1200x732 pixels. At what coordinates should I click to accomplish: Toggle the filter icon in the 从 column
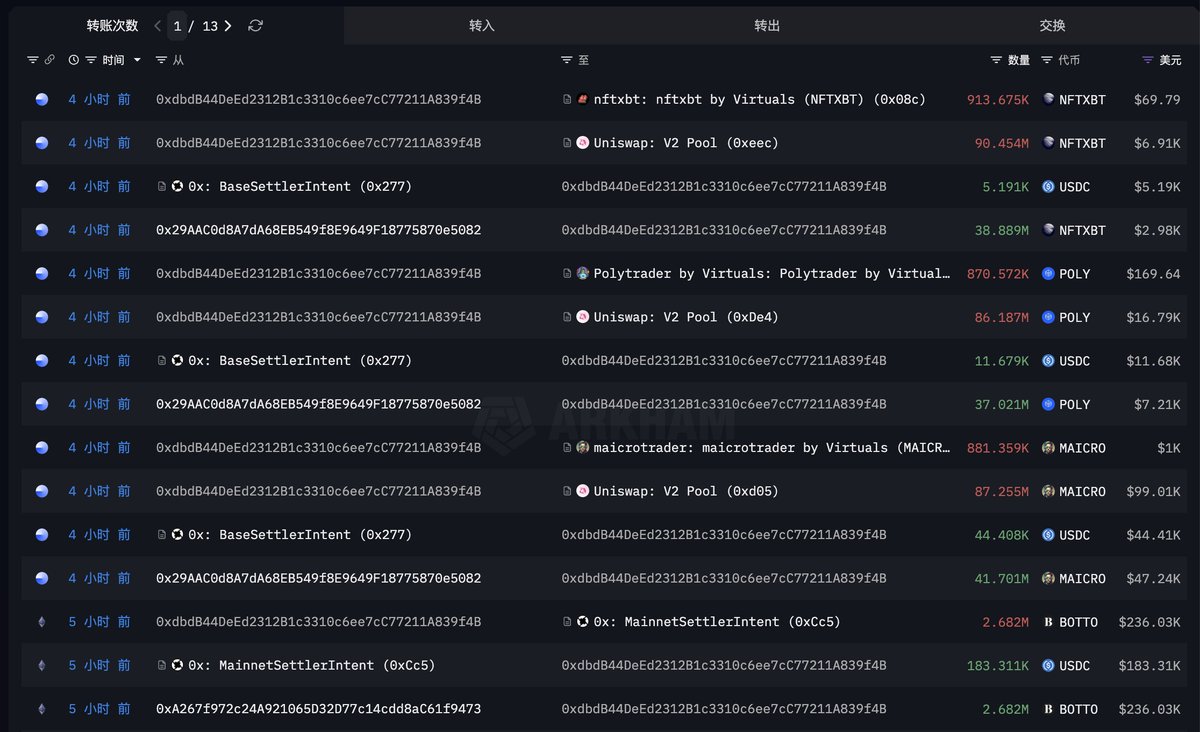(163, 60)
